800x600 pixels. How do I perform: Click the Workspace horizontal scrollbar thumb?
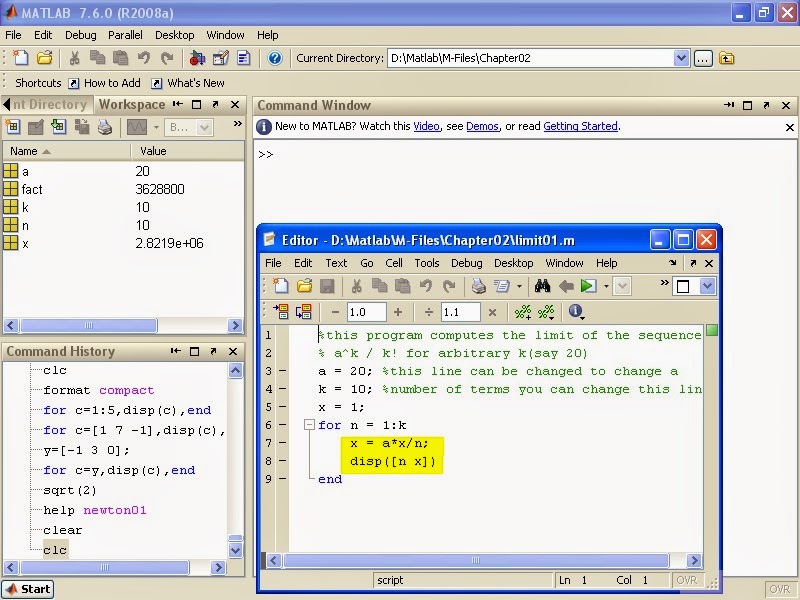click(88, 325)
